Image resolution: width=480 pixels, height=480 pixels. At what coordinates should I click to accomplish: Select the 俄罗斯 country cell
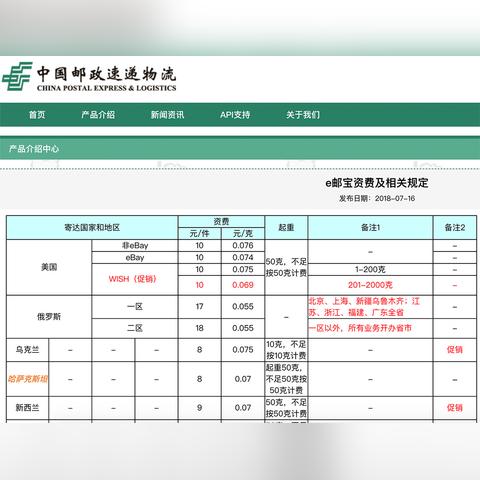[49, 317]
